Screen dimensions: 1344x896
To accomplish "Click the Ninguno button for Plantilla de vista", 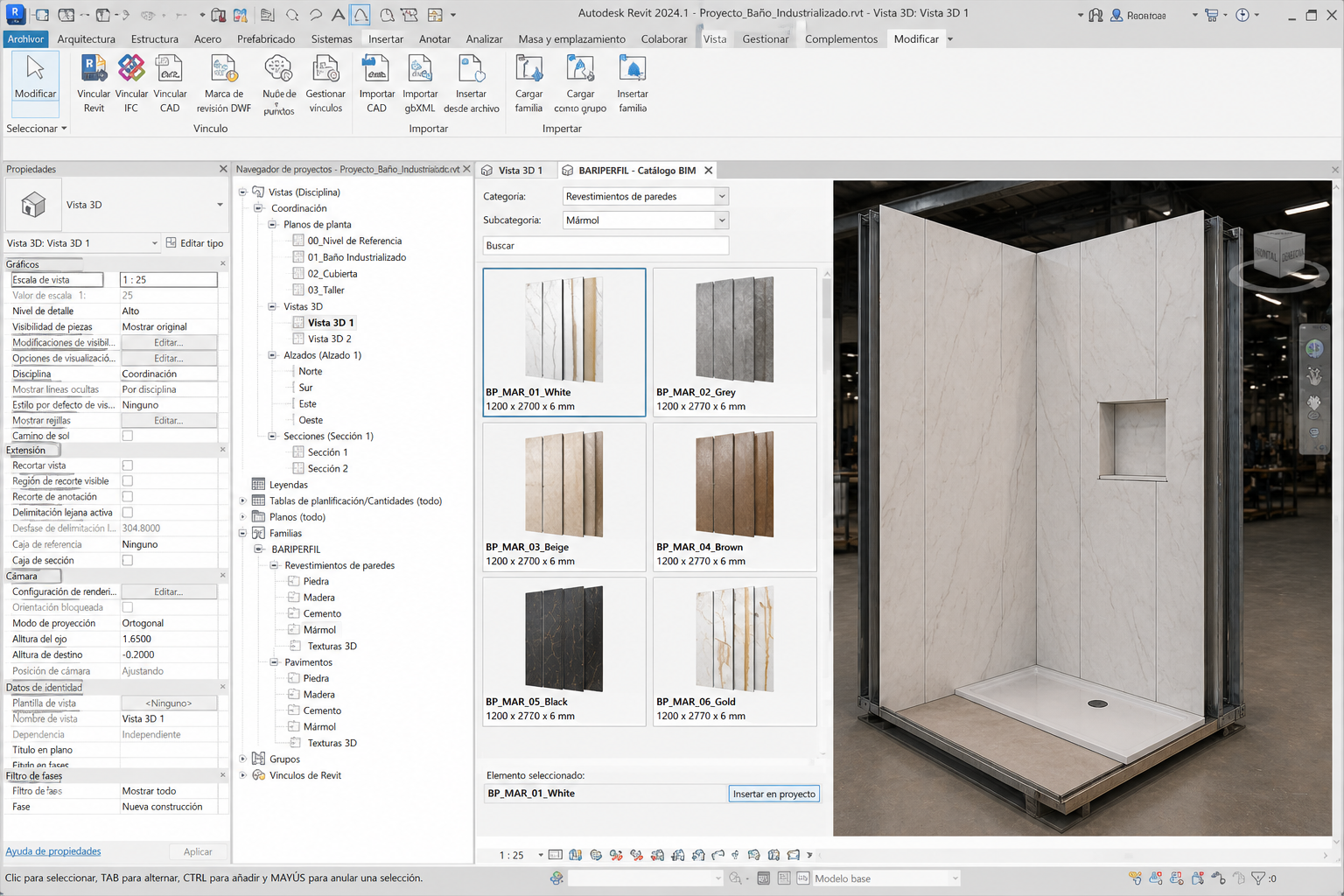I will point(169,703).
